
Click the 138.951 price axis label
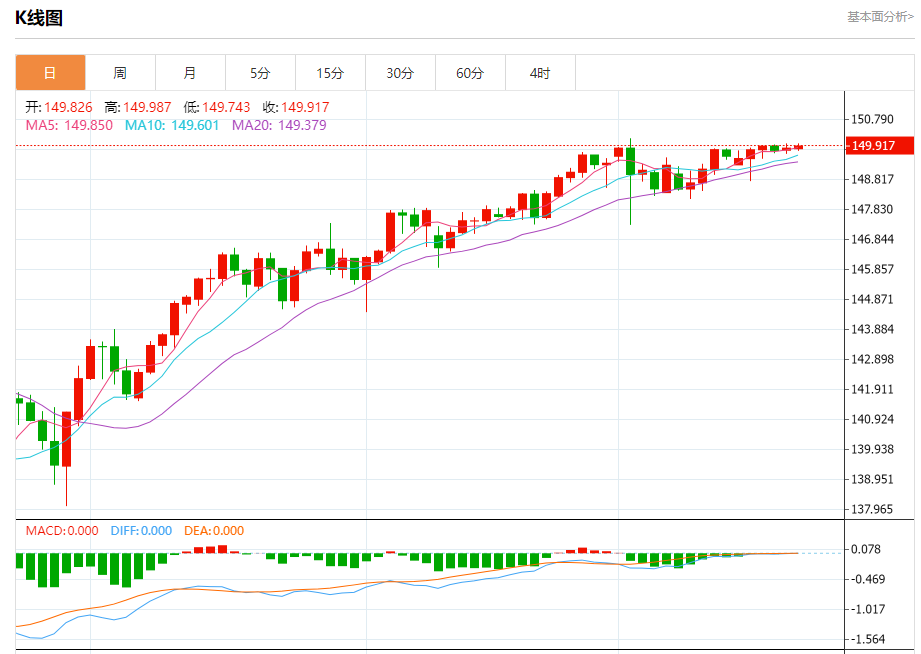pos(872,479)
